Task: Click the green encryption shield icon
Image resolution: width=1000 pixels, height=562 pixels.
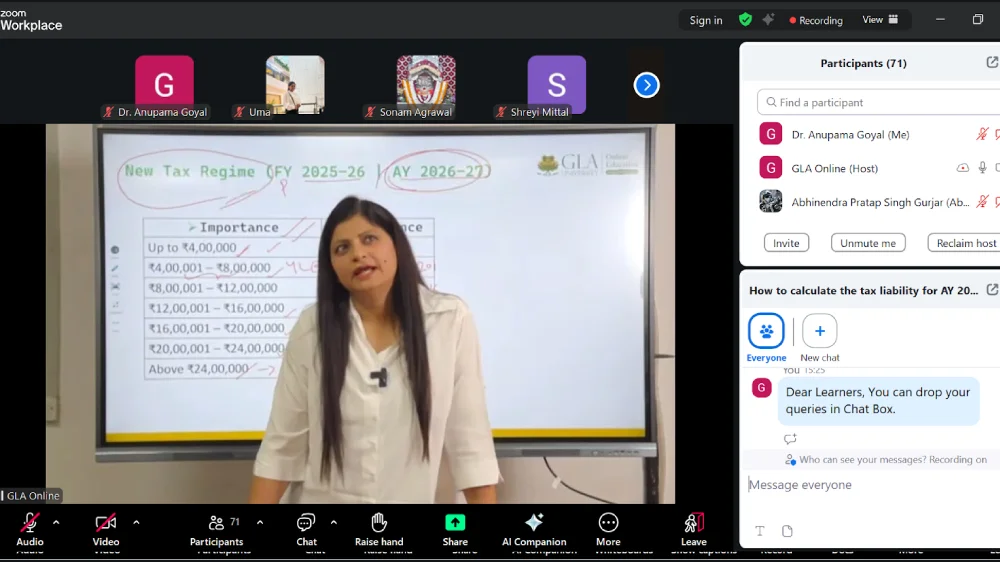Action: (x=745, y=19)
